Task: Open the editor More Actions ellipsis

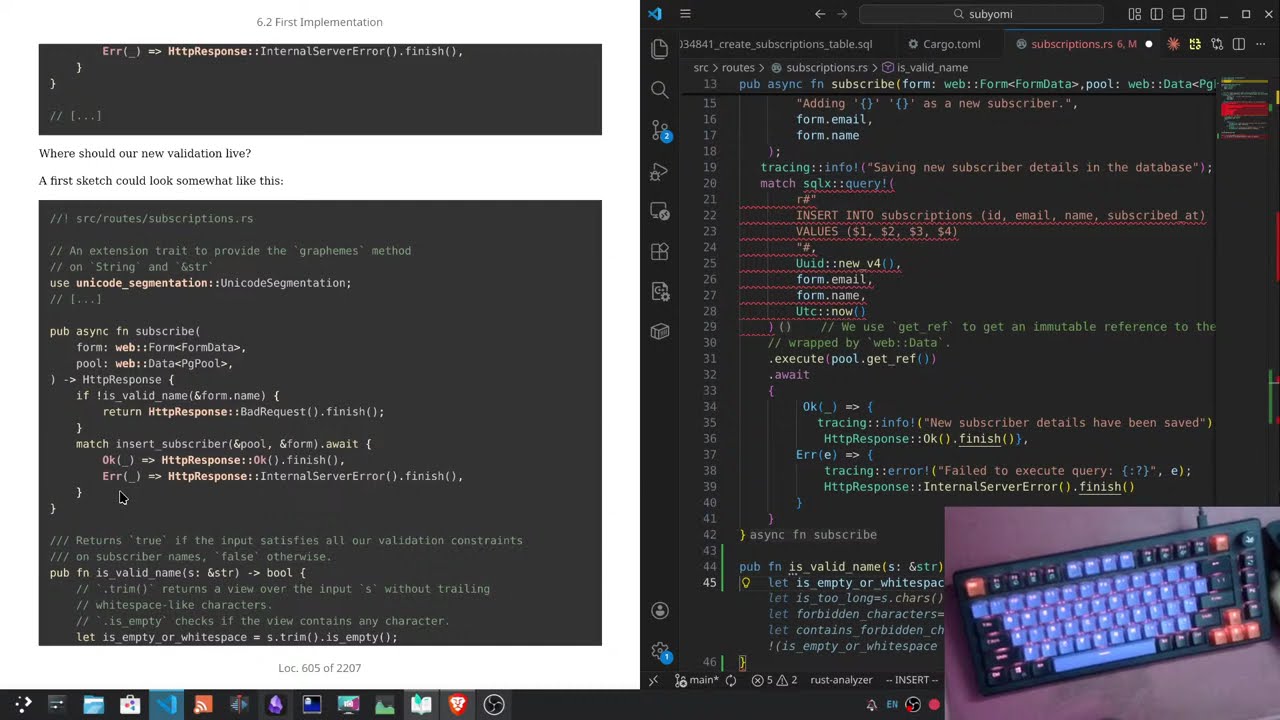Action: (1261, 44)
